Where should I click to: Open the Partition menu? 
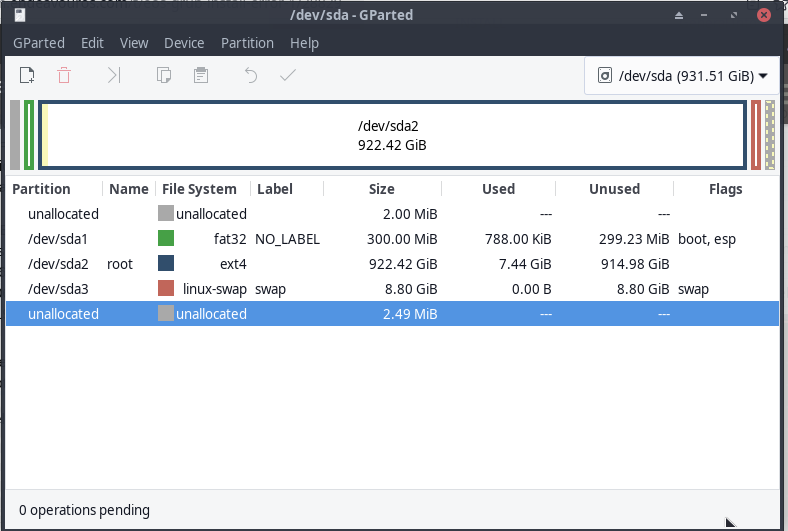(x=247, y=43)
